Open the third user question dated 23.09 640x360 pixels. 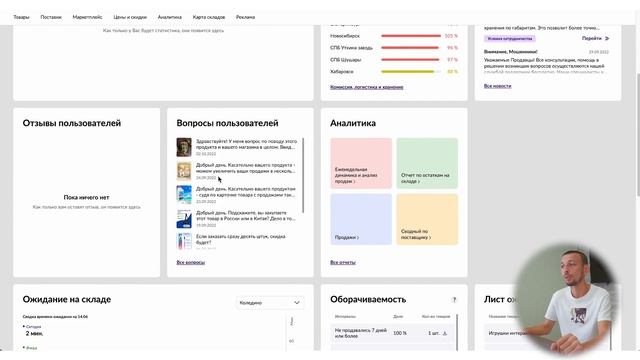[245, 192]
